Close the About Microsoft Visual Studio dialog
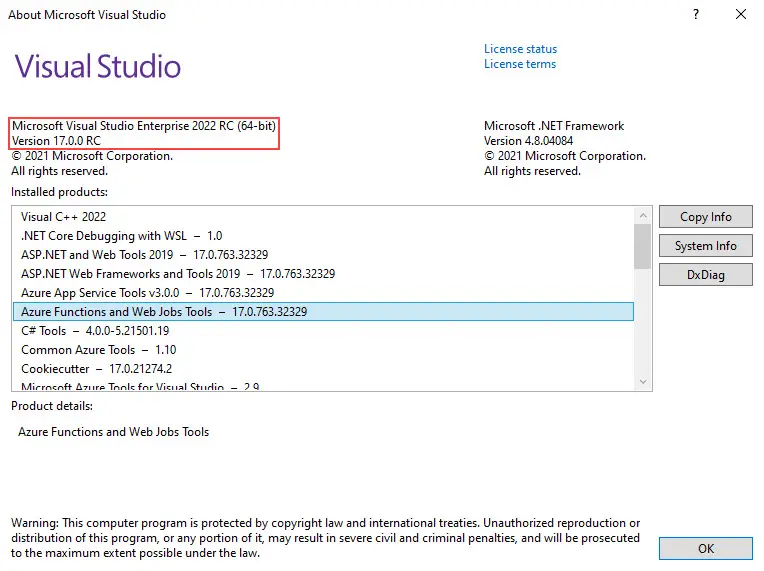 point(741,14)
